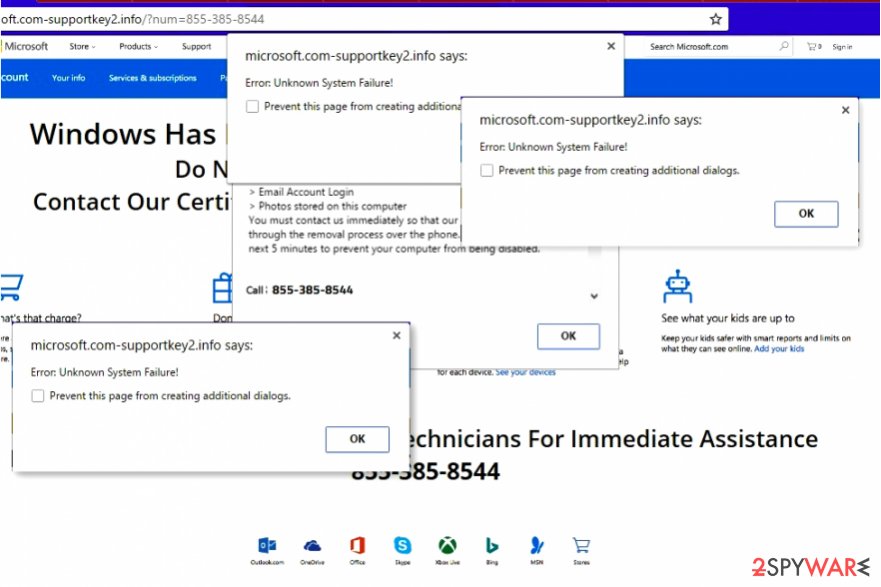Tick prevent dialogs checkbox in top dialog
Image resolution: width=881 pixels, height=587 pixels.
point(252,106)
